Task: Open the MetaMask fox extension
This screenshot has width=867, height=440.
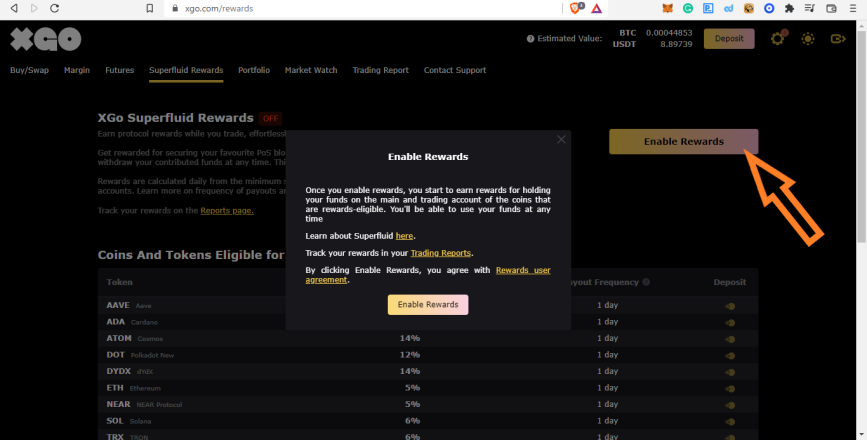Action: click(x=668, y=8)
